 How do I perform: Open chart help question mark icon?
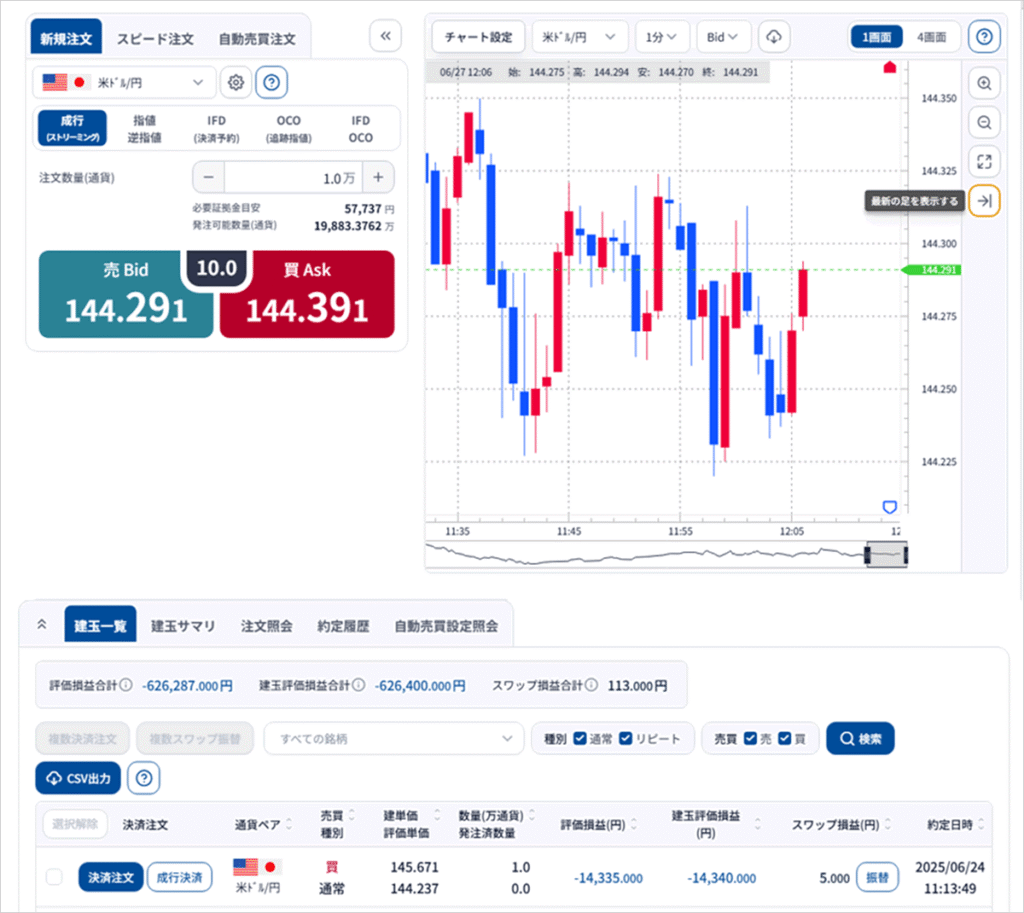(984, 37)
